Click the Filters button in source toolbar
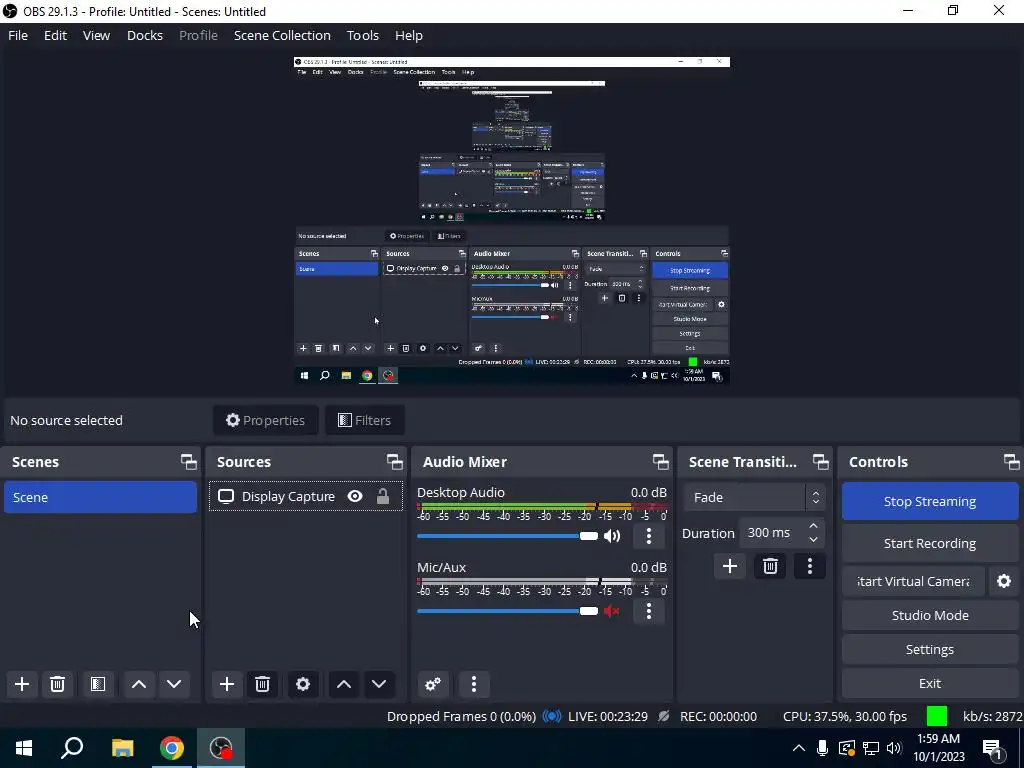Viewport: 1024px width, 768px height. click(364, 420)
